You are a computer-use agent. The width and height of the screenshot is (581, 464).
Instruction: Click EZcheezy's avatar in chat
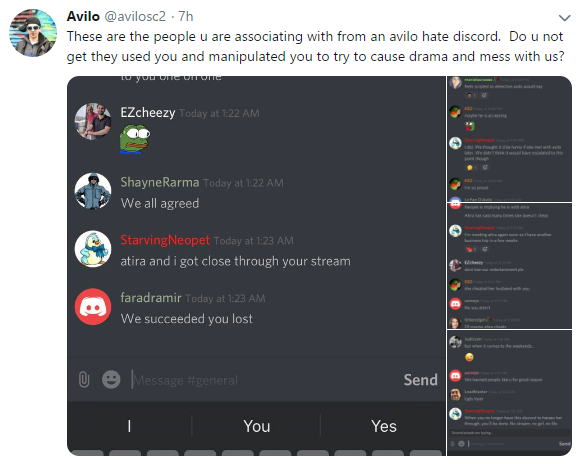[x=93, y=121]
